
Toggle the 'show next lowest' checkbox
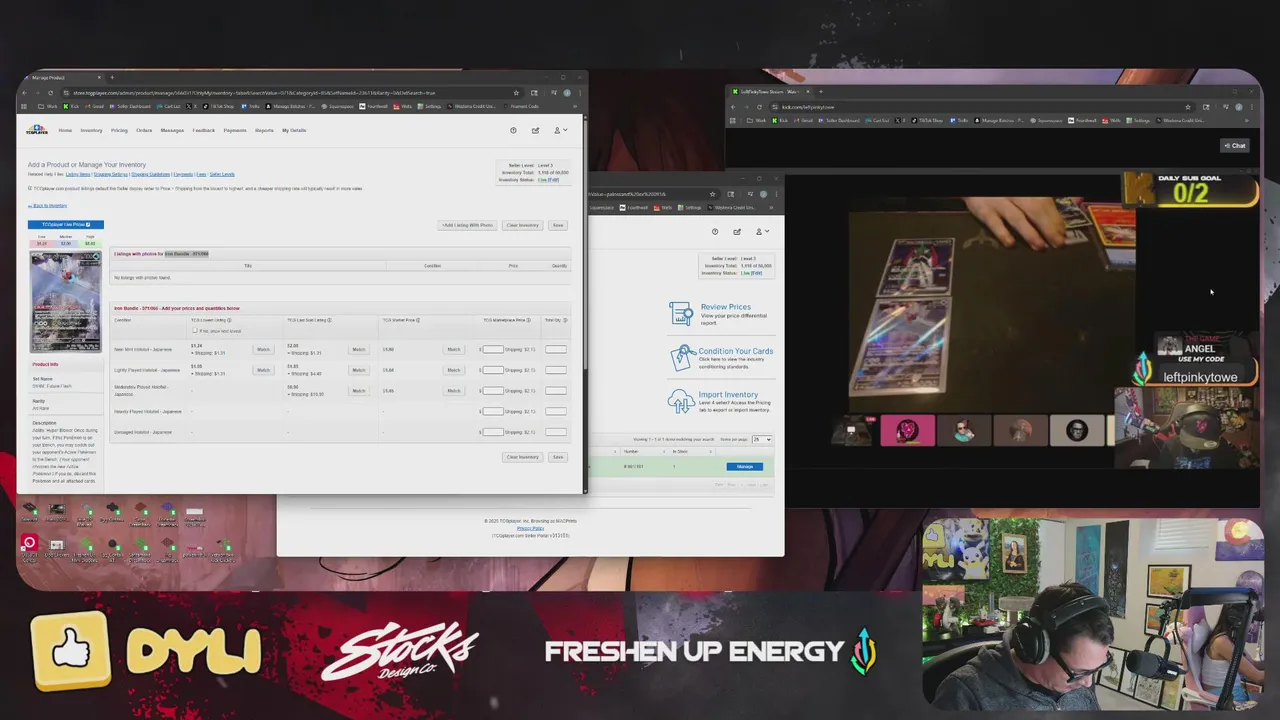(x=195, y=331)
